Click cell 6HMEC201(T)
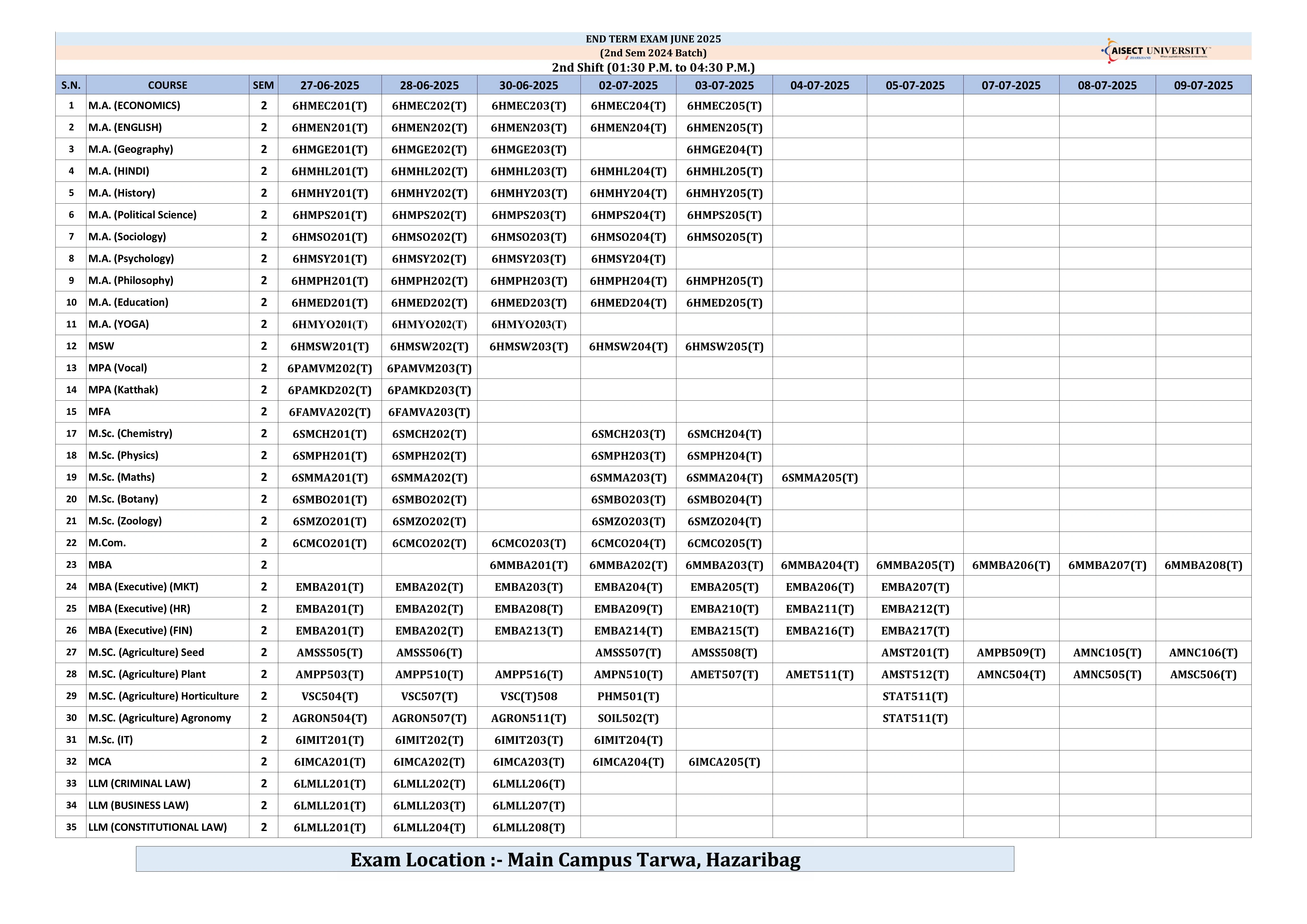 [330, 106]
